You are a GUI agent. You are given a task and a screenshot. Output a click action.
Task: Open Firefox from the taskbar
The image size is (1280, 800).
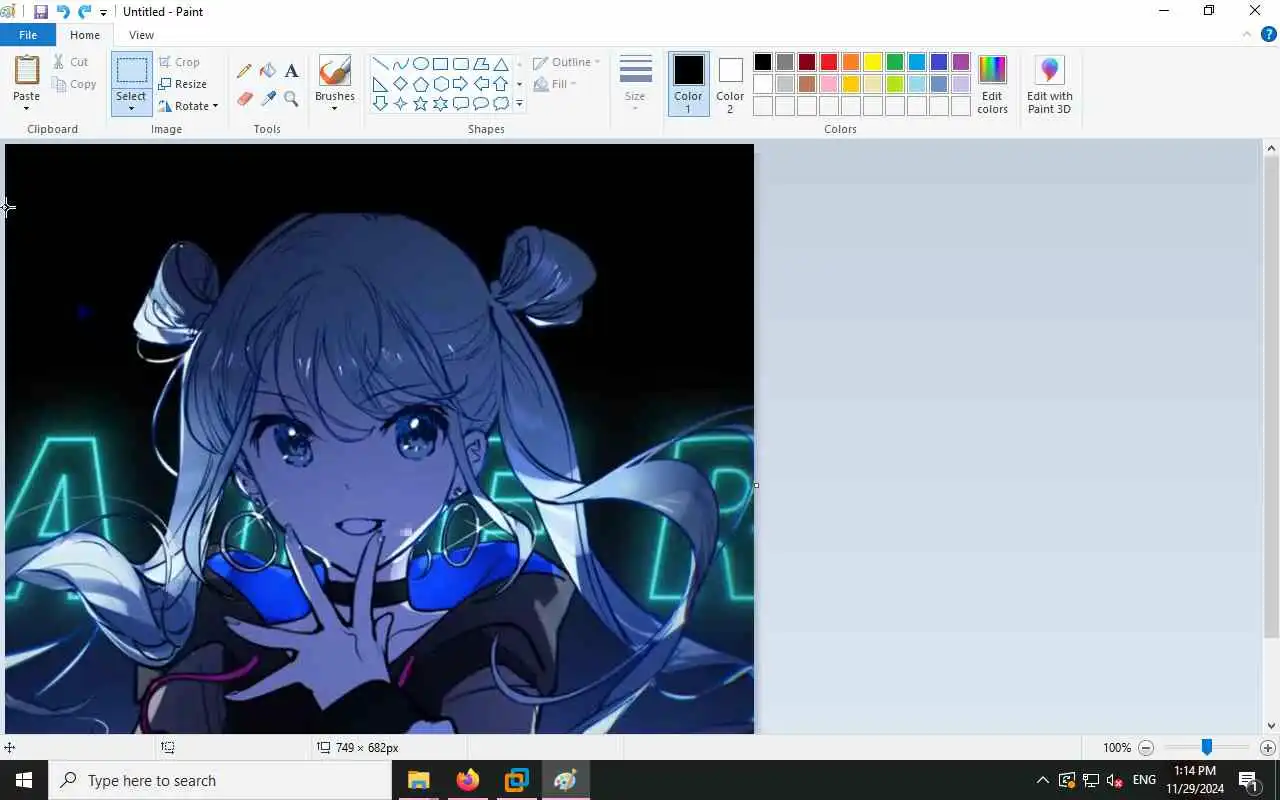(x=467, y=780)
